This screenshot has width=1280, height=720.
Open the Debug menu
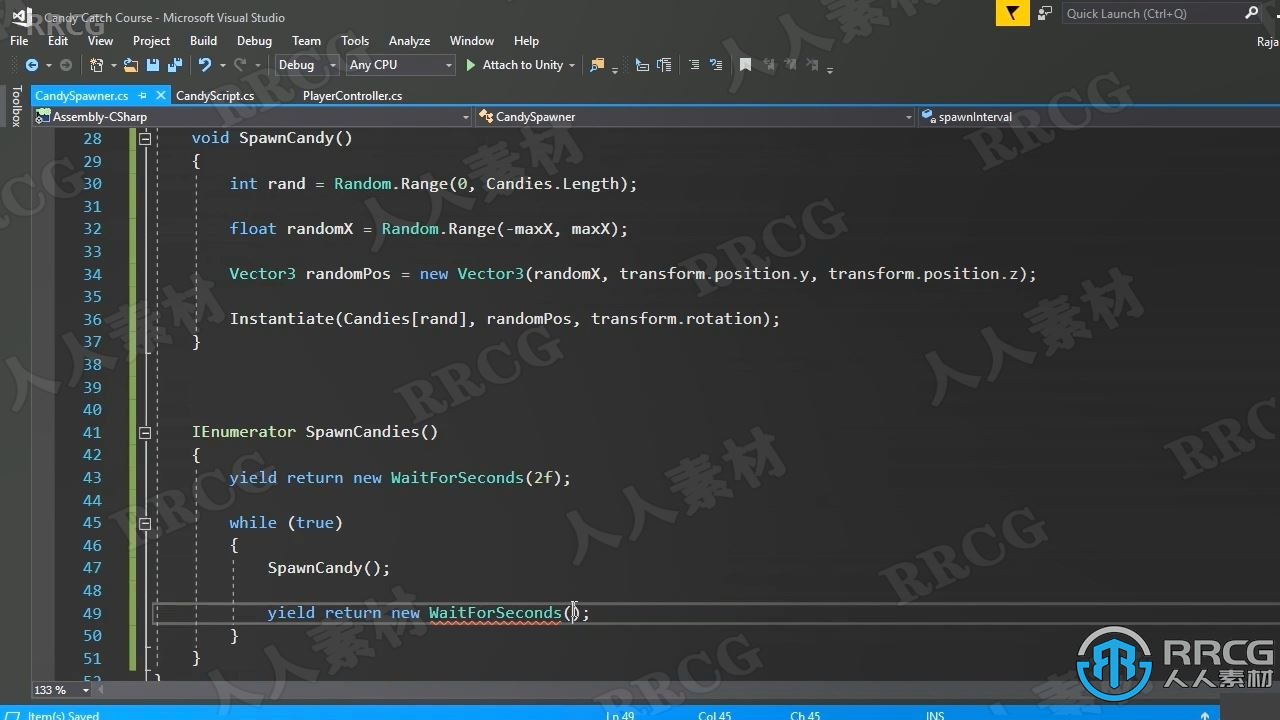coord(254,41)
